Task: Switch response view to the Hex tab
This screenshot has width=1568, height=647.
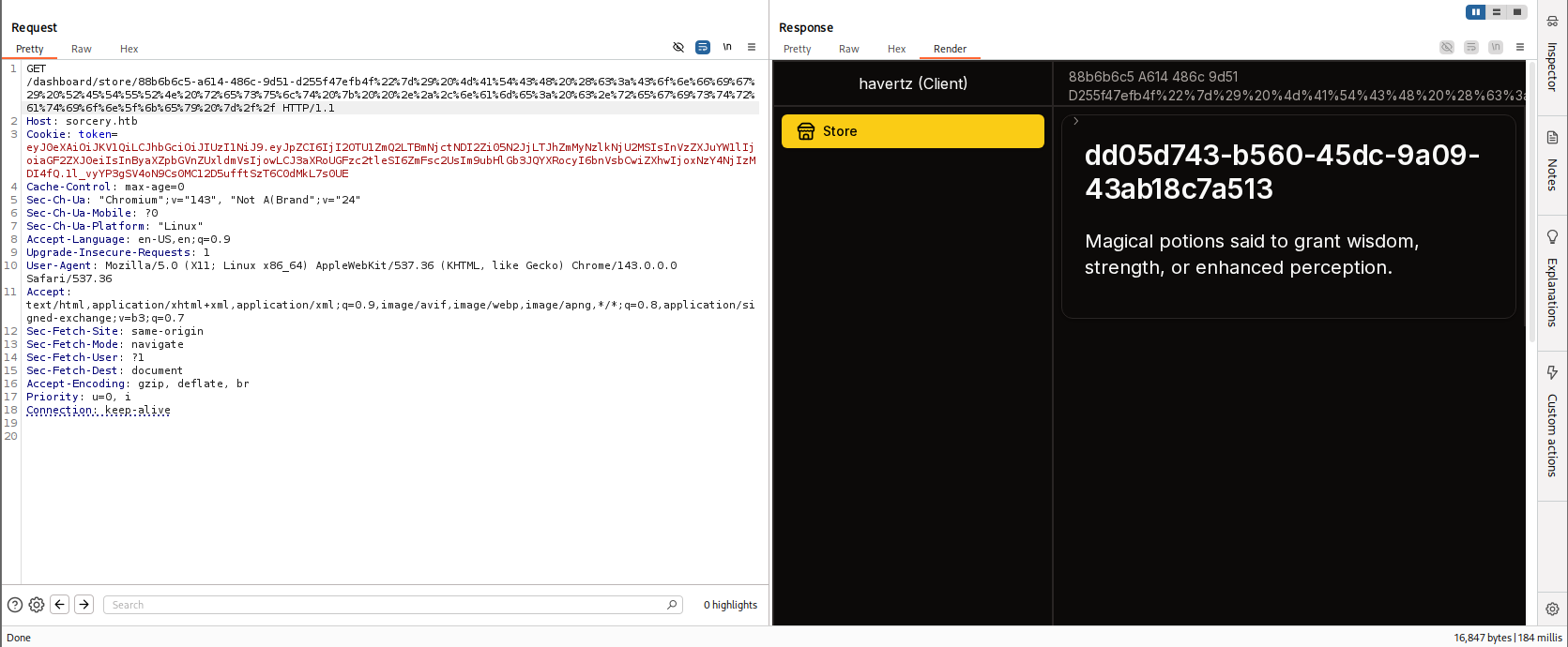Action: (896, 49)
